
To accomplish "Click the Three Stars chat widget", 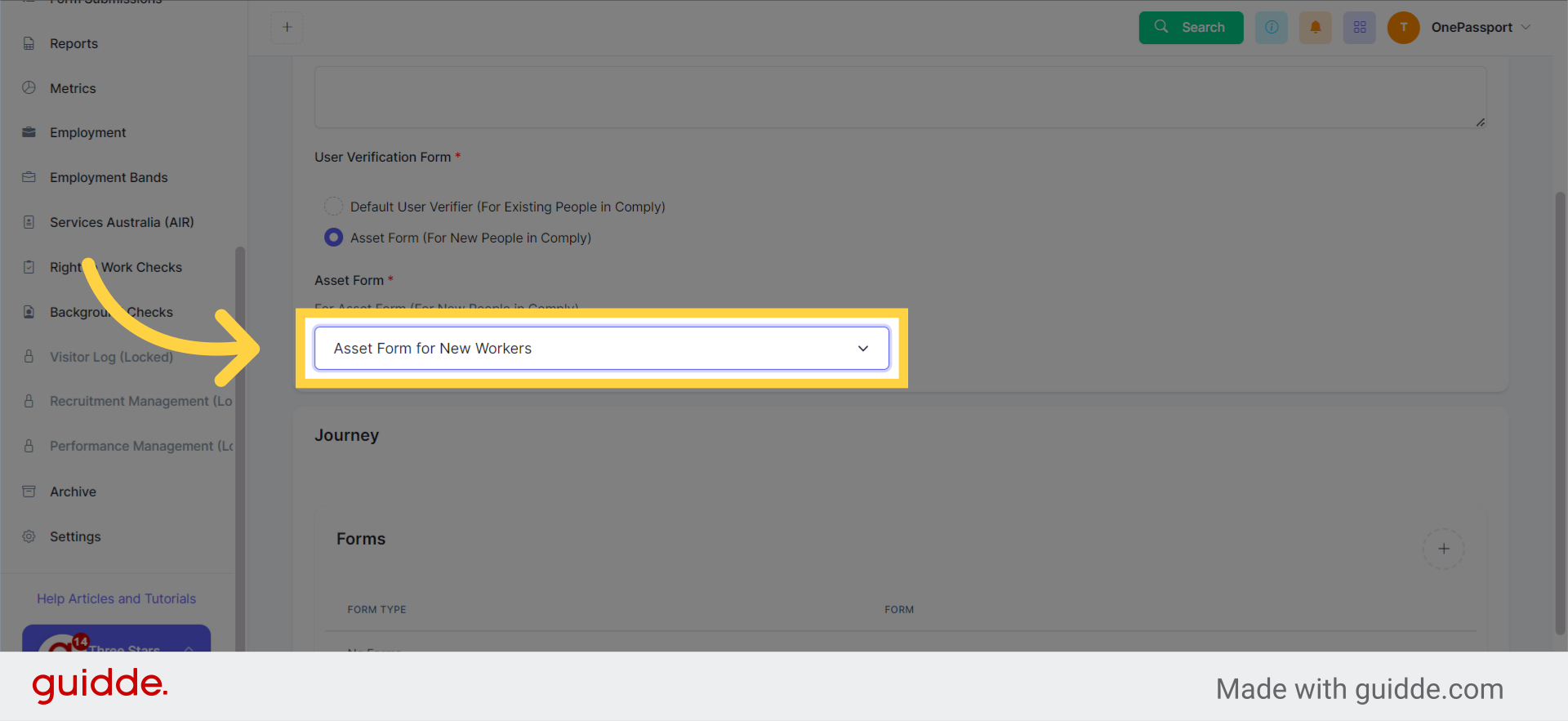I will coord(116,639).
